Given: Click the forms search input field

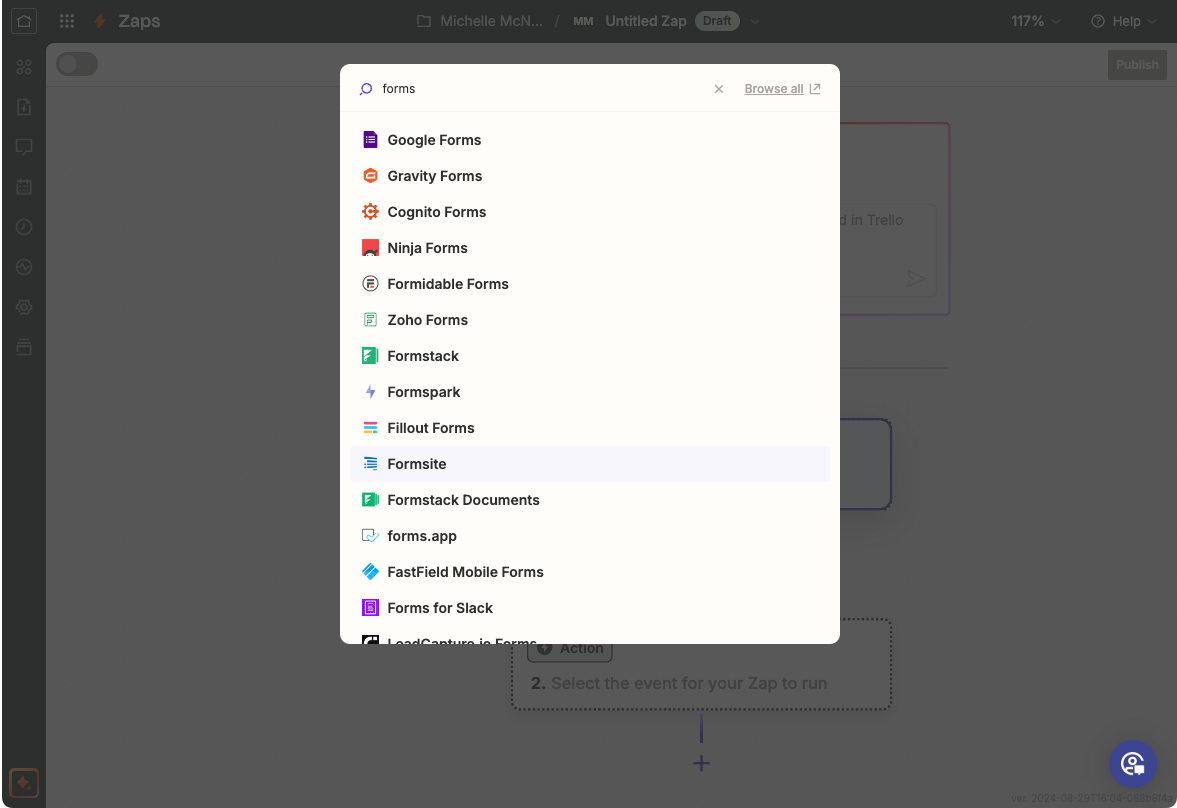Looking at the screenshot, I should [x=544, y=89].
